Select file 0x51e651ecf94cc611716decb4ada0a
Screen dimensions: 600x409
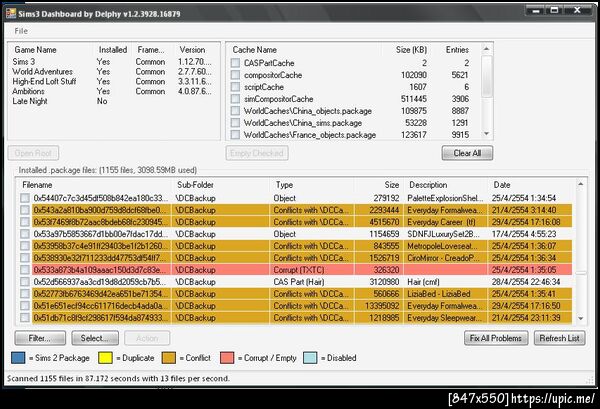tap(296, 306)
